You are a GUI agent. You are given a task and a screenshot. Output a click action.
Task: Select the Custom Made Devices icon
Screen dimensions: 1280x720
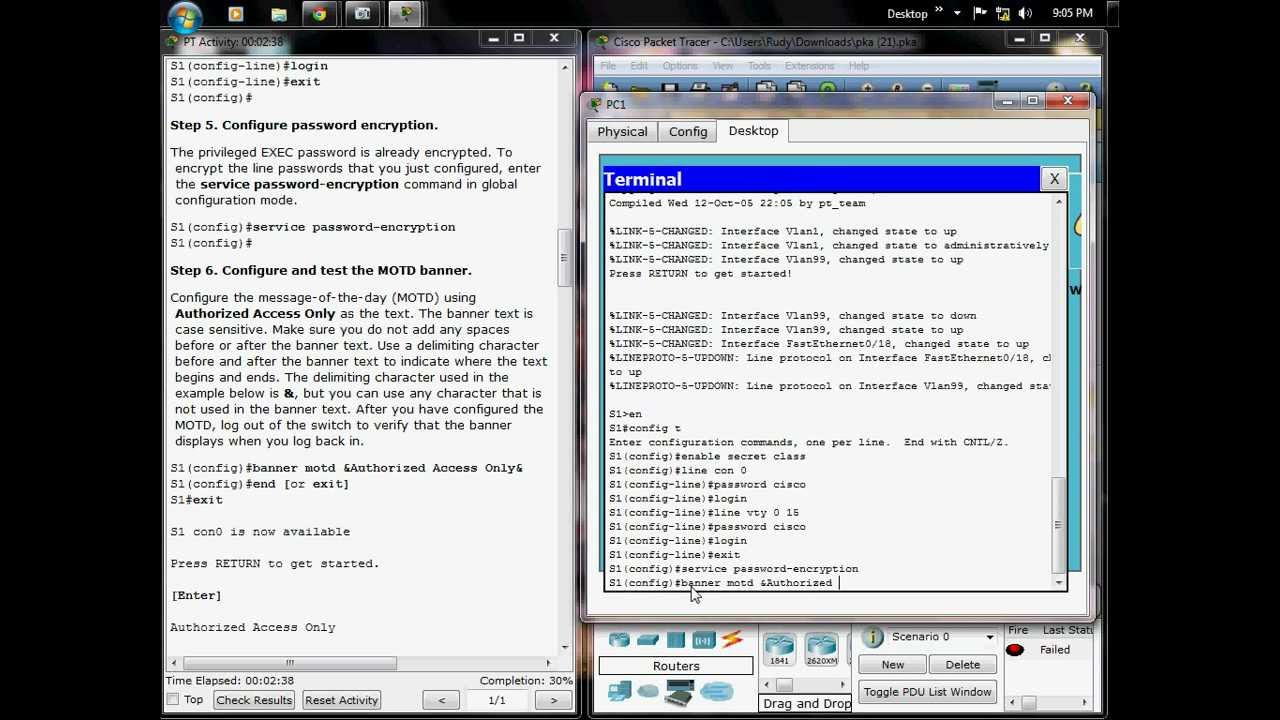680,691
